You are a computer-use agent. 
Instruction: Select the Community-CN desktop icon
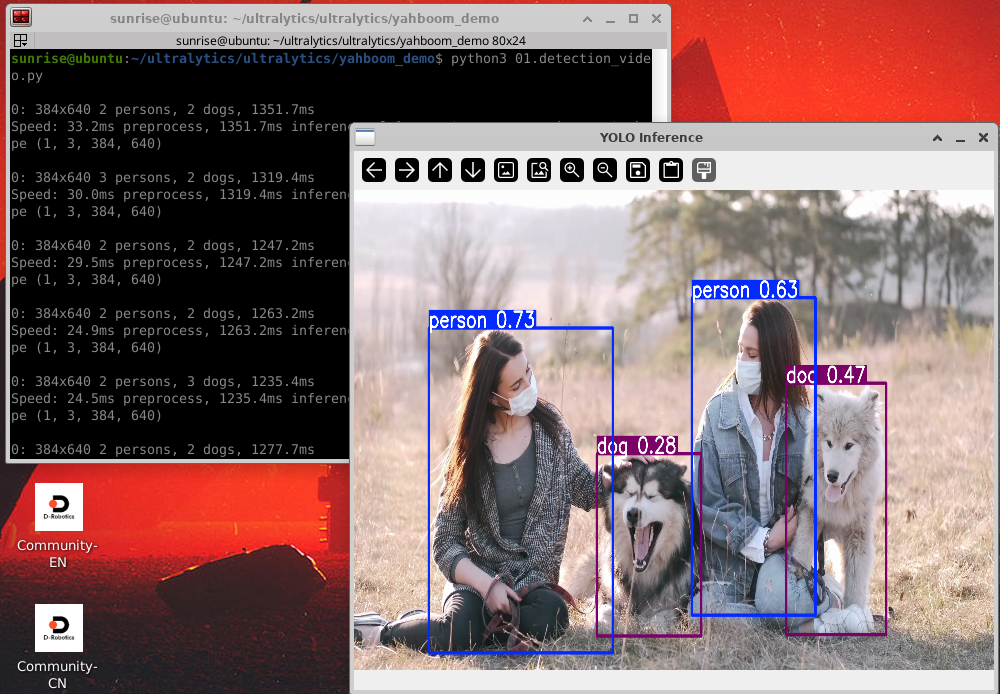[58, 647]
